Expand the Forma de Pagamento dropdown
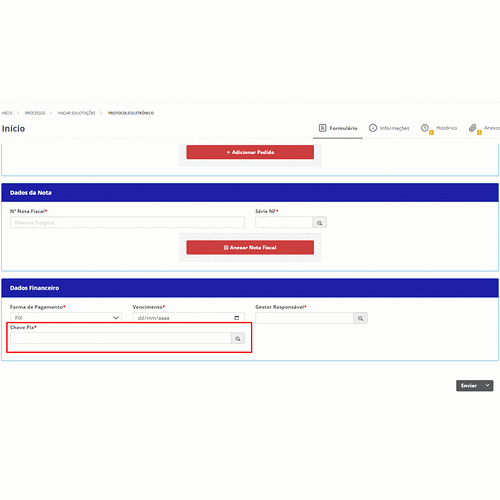 (66, 318)
